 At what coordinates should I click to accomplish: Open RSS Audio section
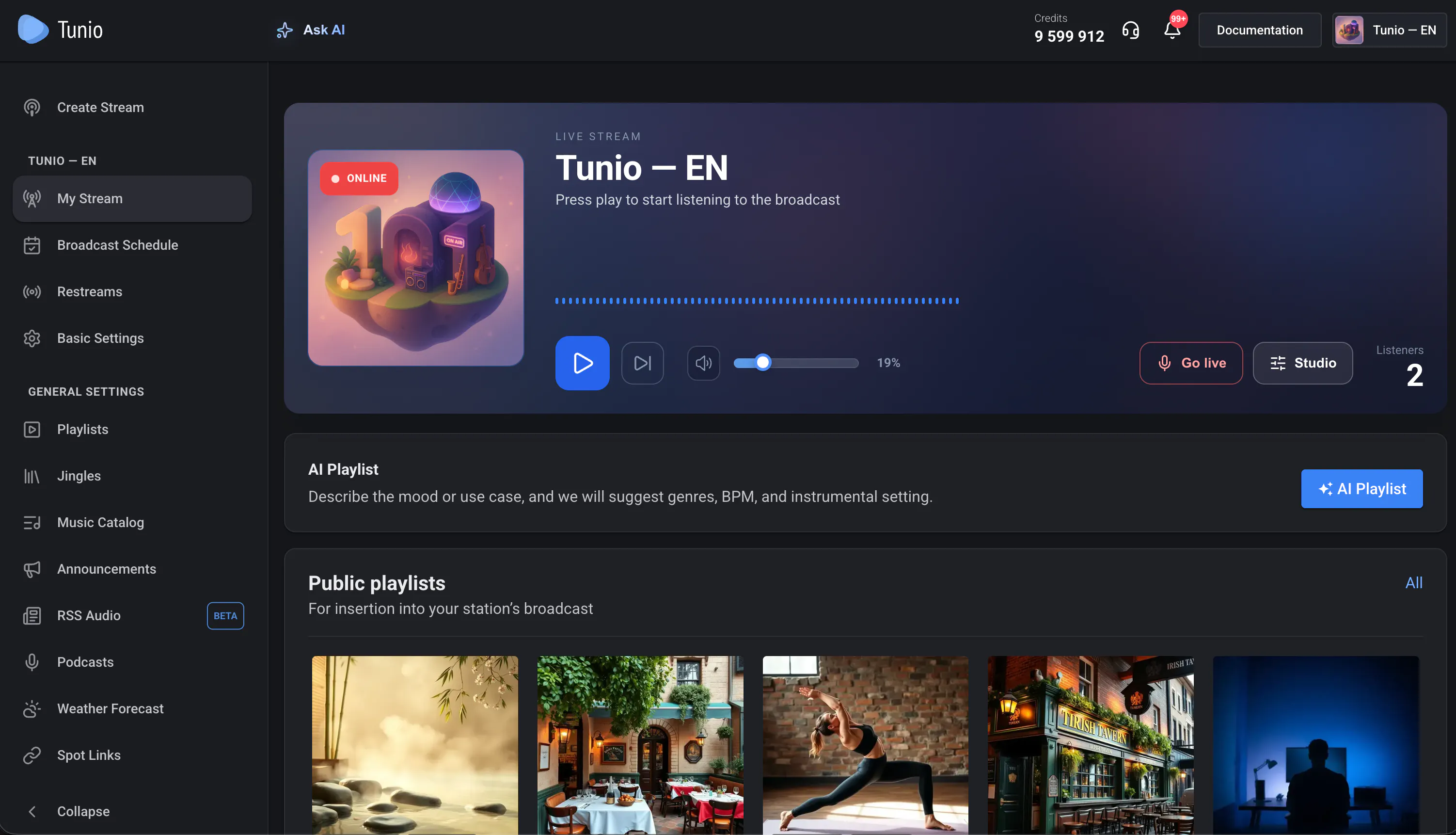(x=132, y=615)
